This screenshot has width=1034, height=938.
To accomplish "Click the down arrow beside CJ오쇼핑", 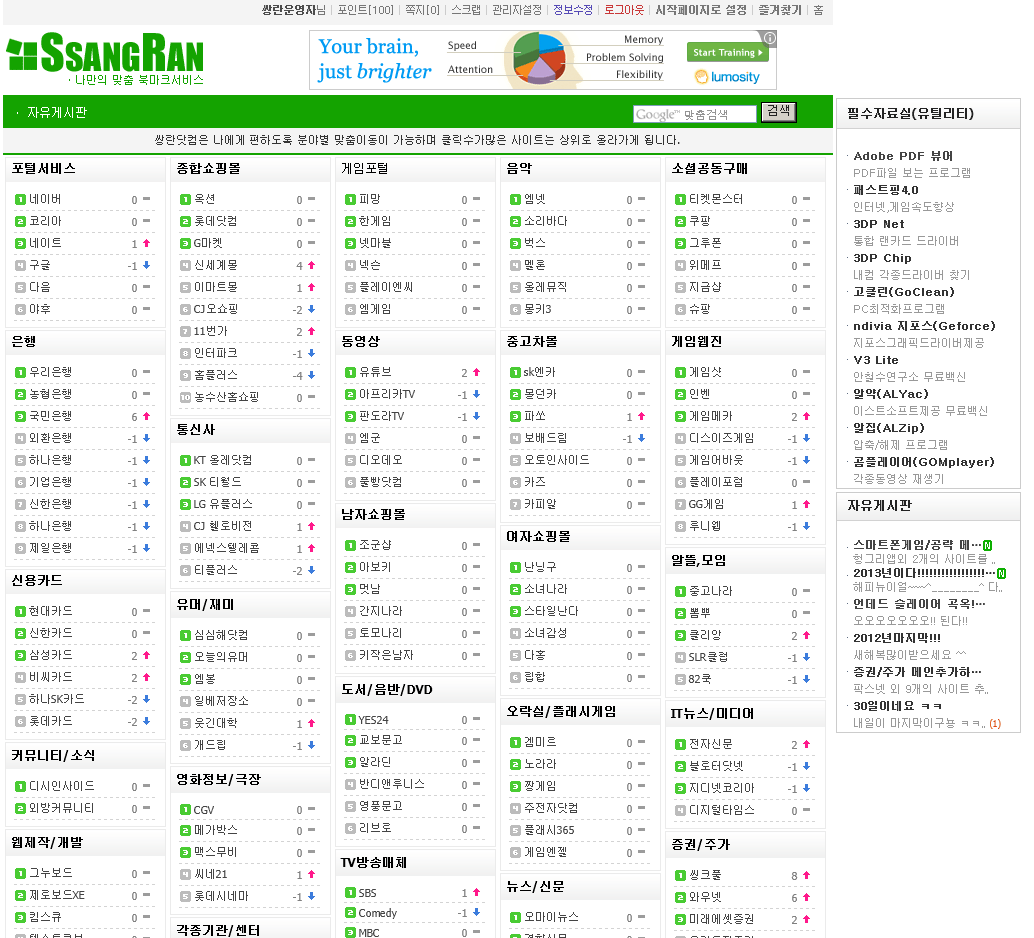I will coord(311,309).
